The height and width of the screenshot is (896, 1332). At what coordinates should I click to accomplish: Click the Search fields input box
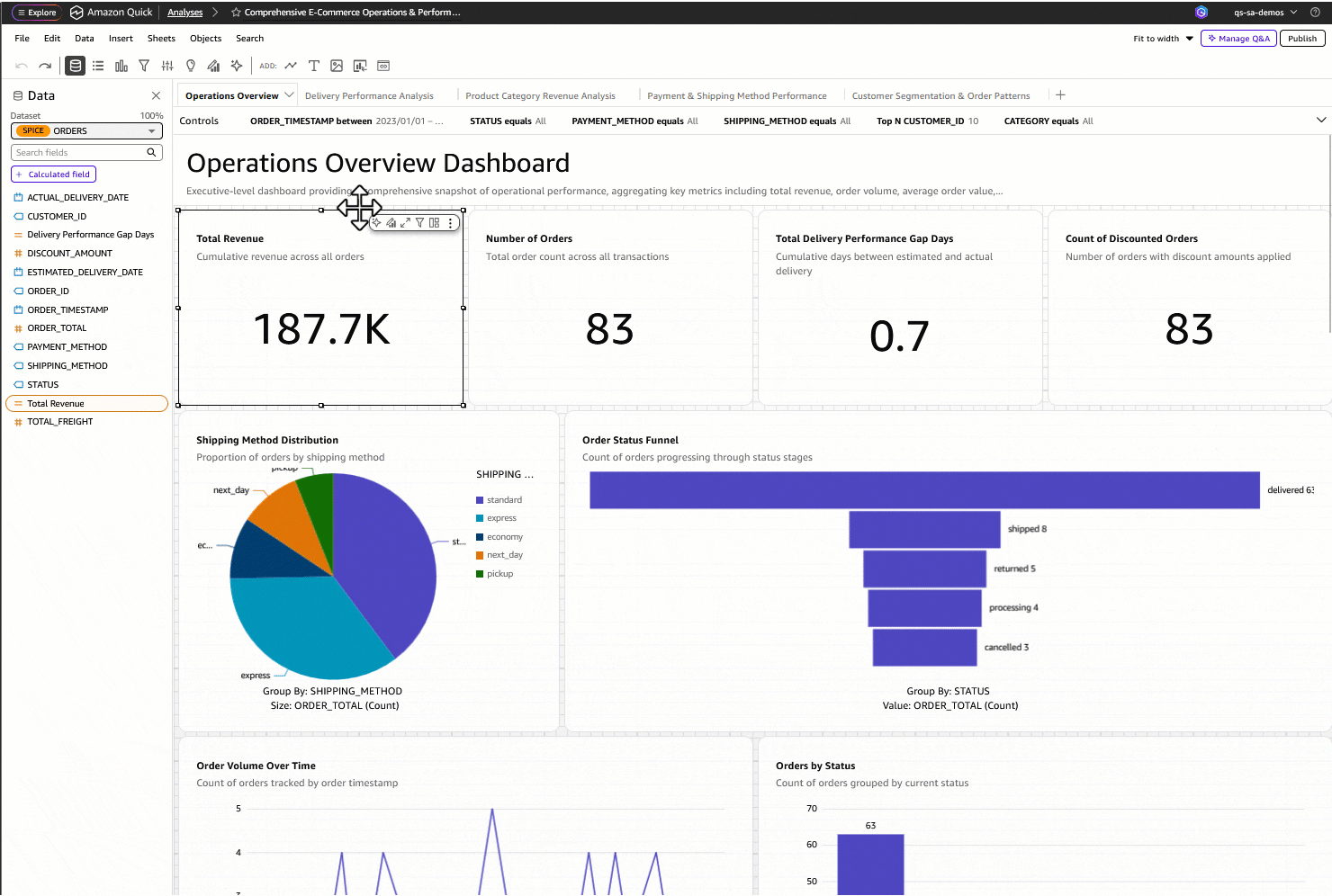[86, 153]
